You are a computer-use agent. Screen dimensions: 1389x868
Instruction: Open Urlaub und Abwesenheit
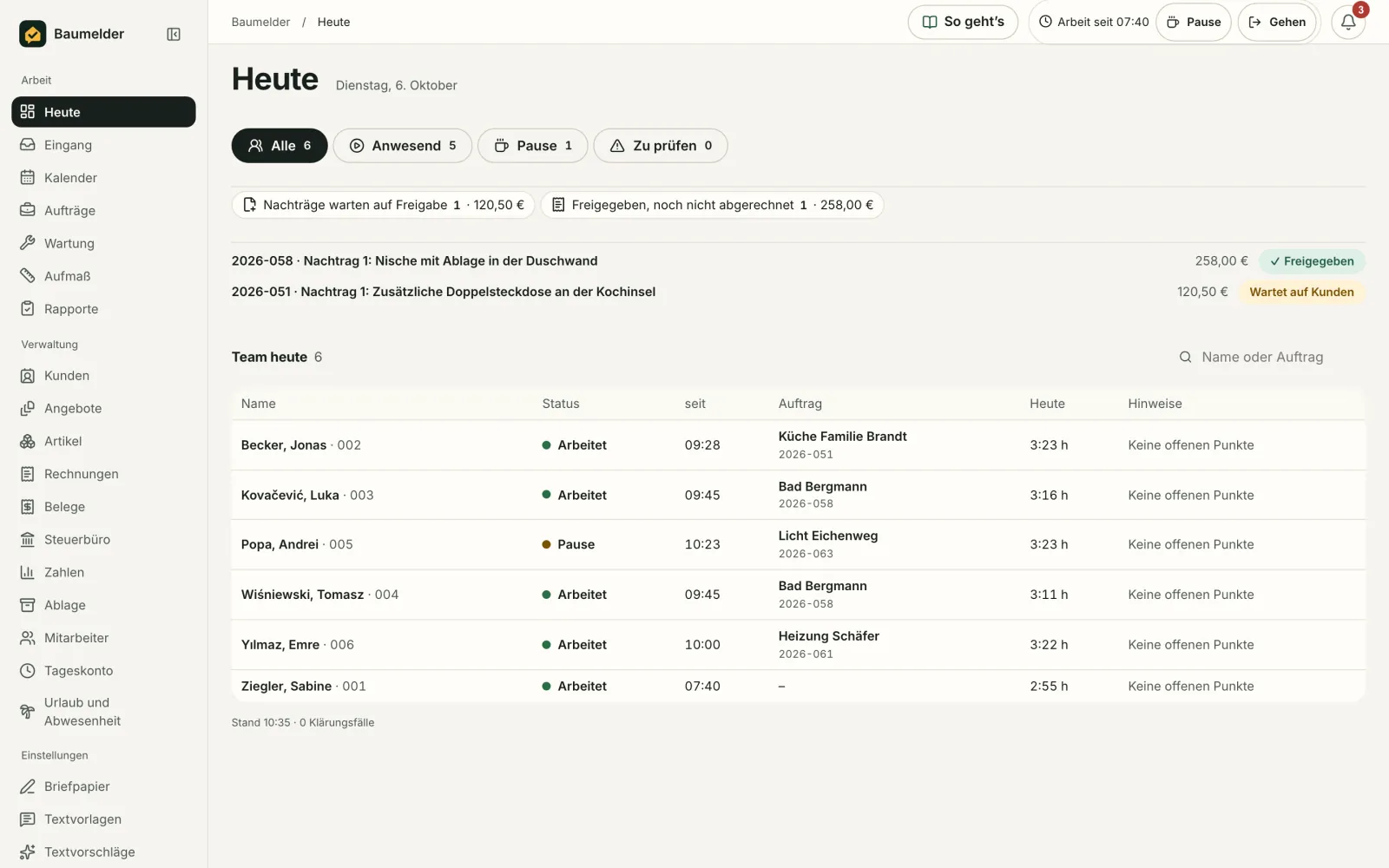tap(103, 712)
